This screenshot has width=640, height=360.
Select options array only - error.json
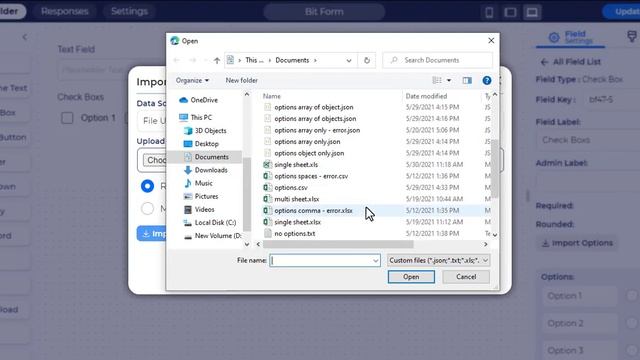point(312,130)
